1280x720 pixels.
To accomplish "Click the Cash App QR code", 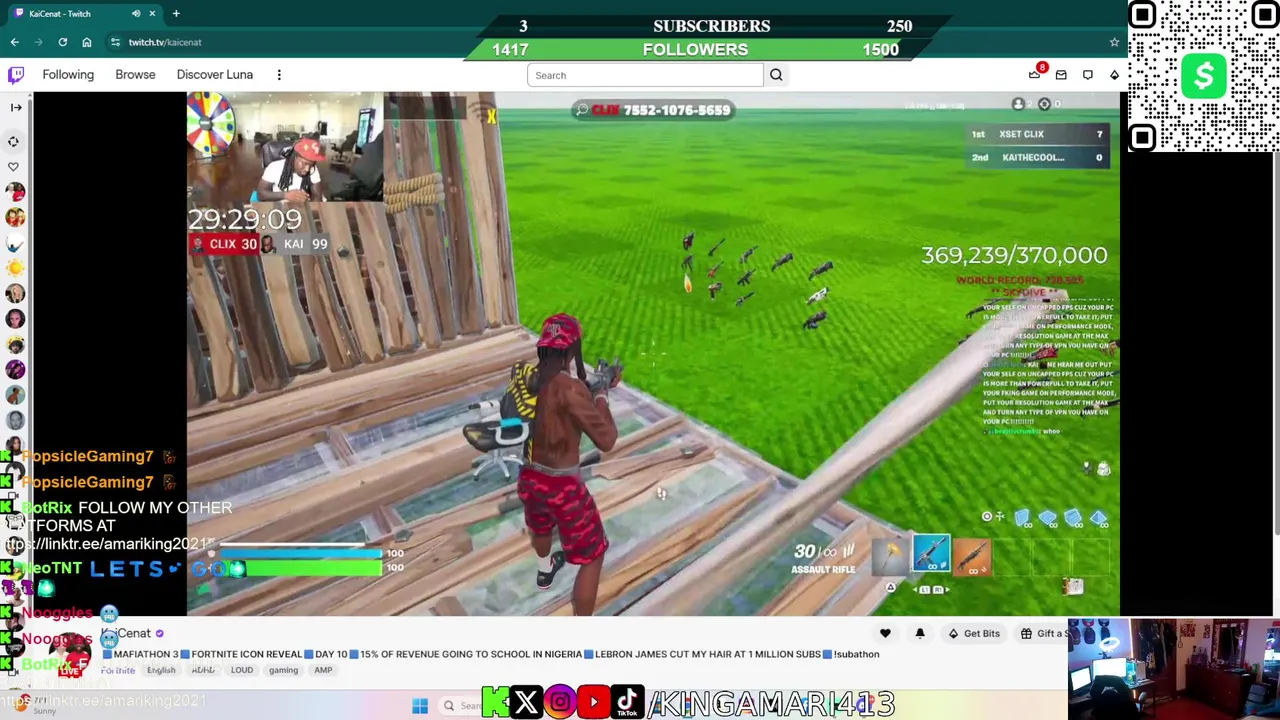I will point(1204,76).
